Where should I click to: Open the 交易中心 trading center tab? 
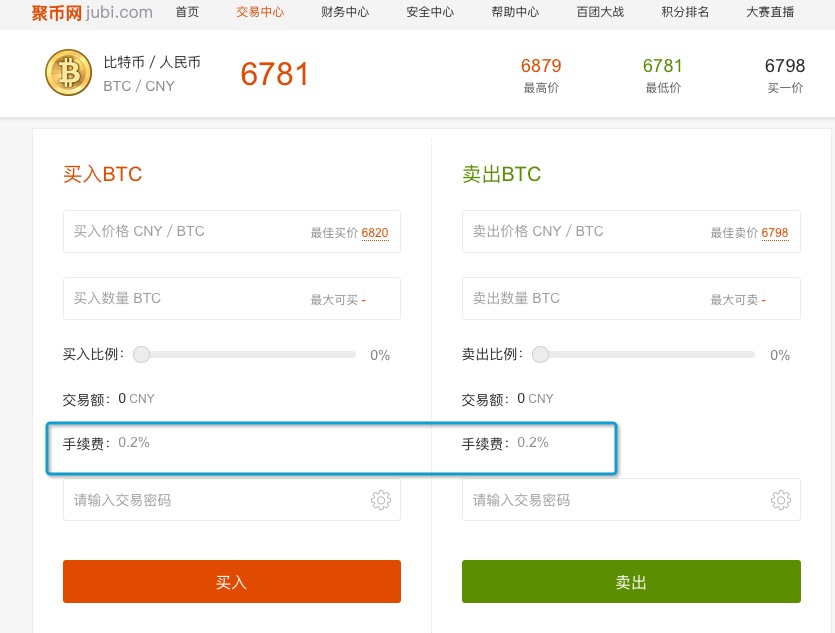[260, 12]
